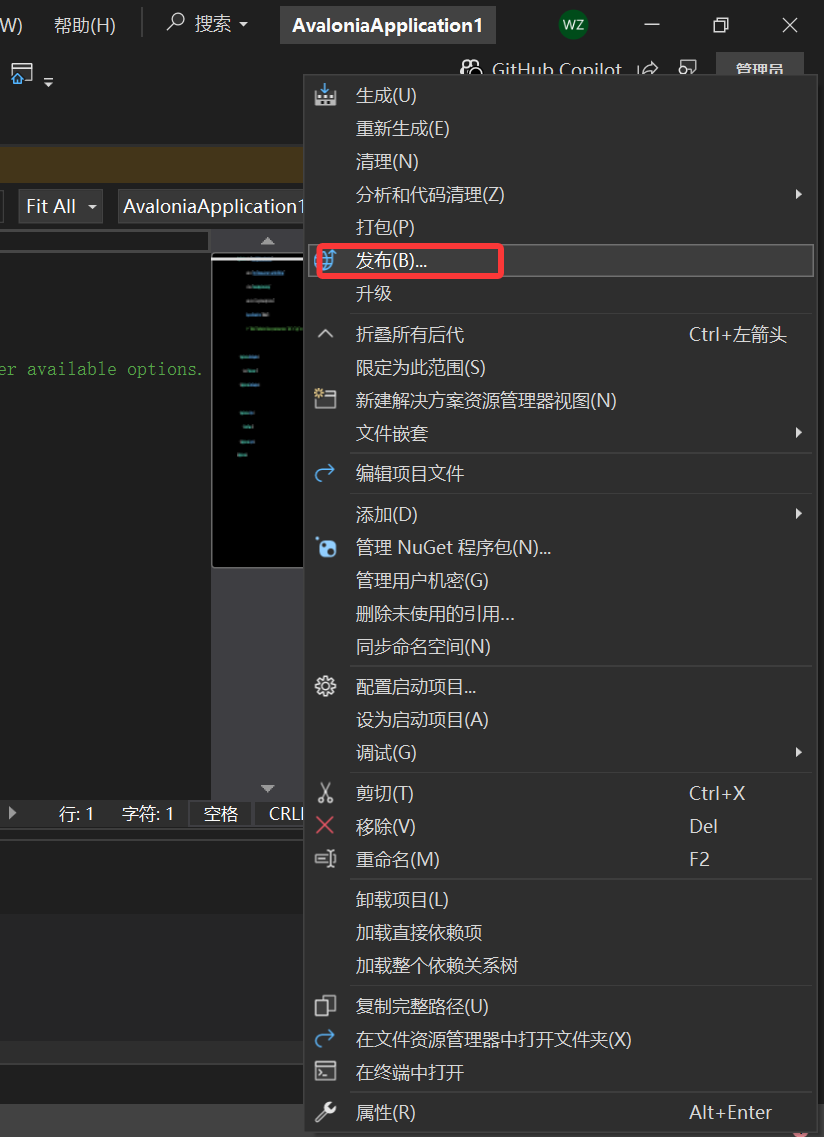Image resolution: width=824 pixels, height=1137 pixels.
Task: Select 限定为此范围(S)
Action: 560,367
